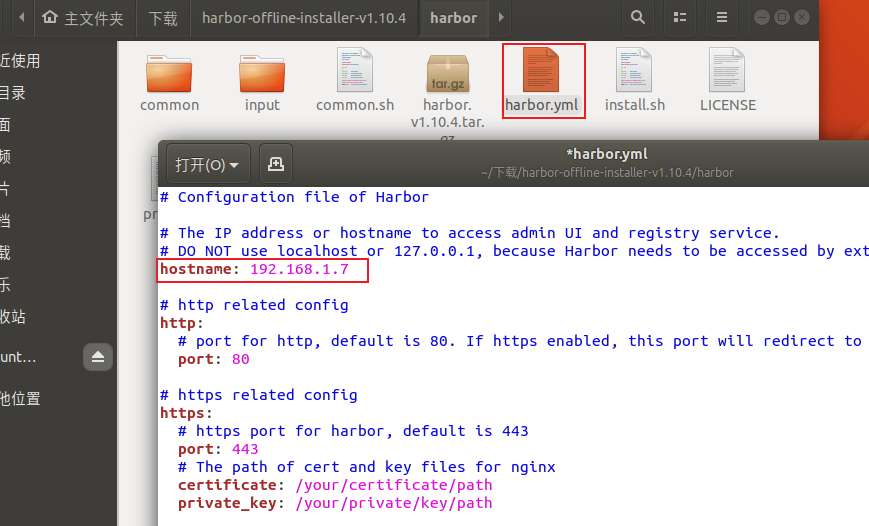Image resolution: width=869 pixels, height=526 pixels.
Task: Go to 下载 folder breadcrumb
Action: tap(162, 18)
